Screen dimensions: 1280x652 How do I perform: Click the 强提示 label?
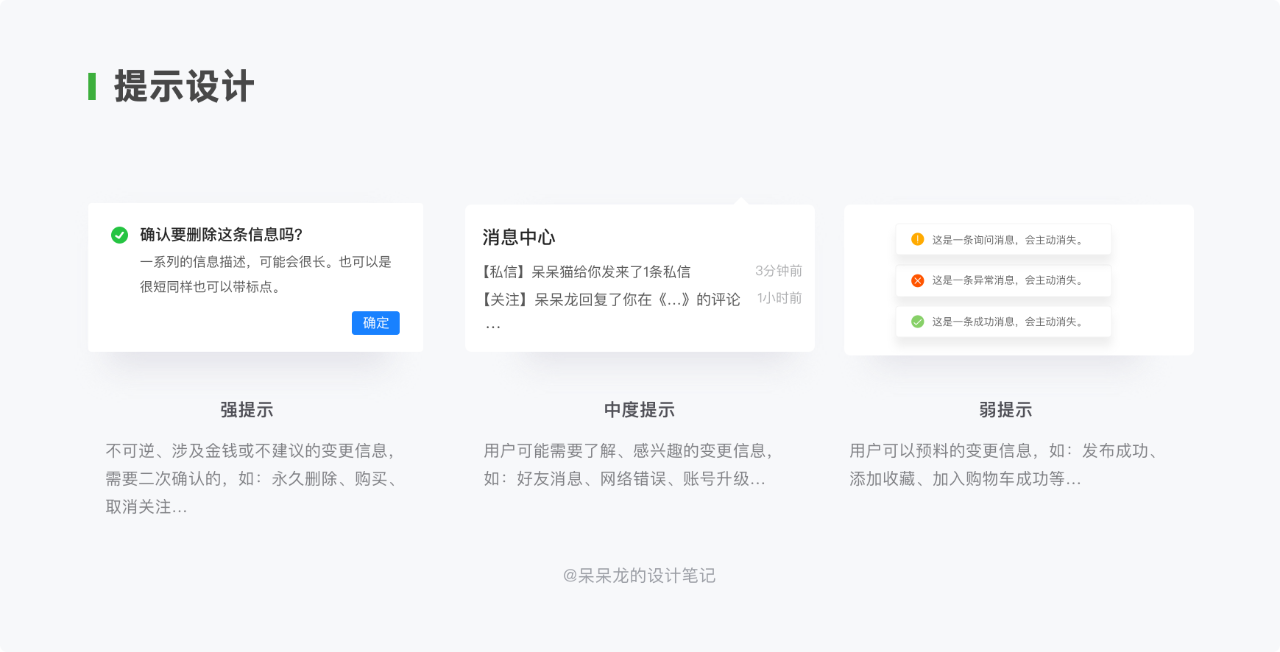click(247, 410)
